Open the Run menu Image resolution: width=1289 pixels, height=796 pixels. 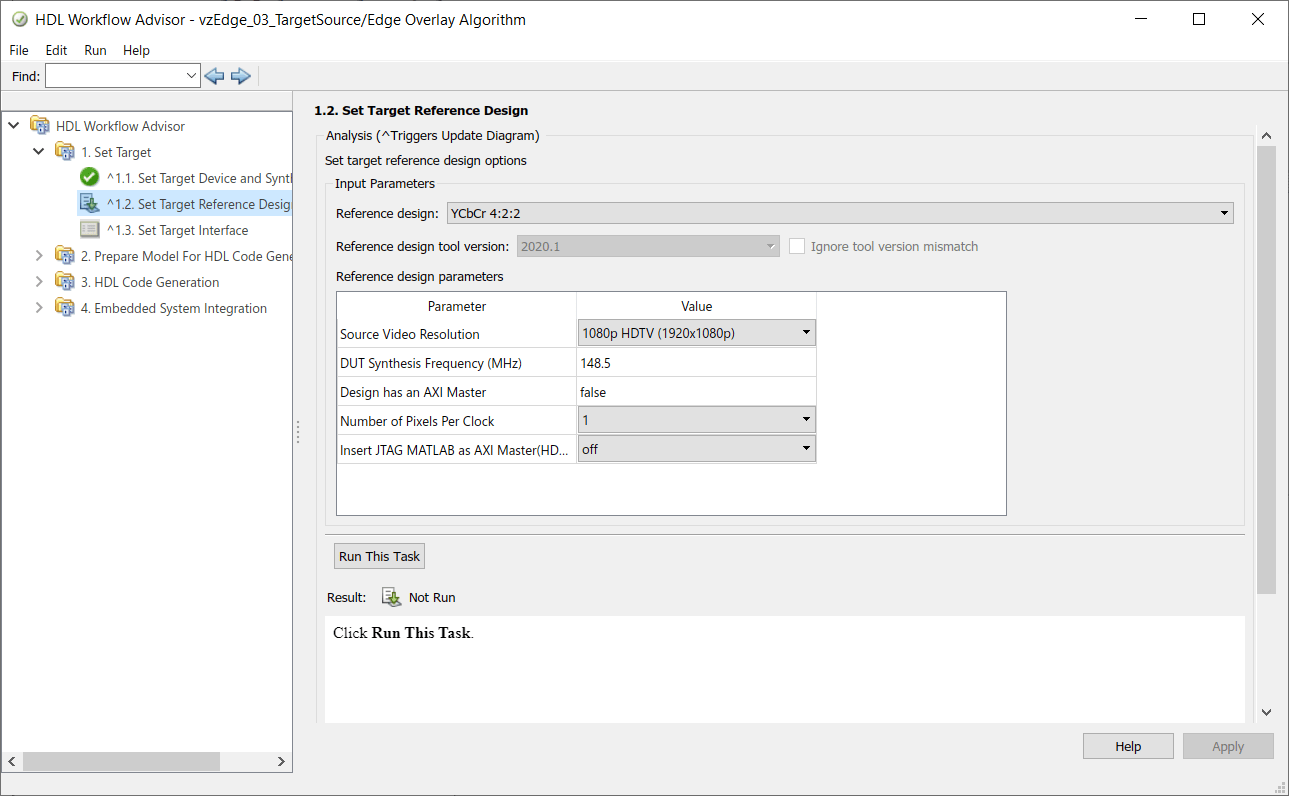[x=95, y=50]
